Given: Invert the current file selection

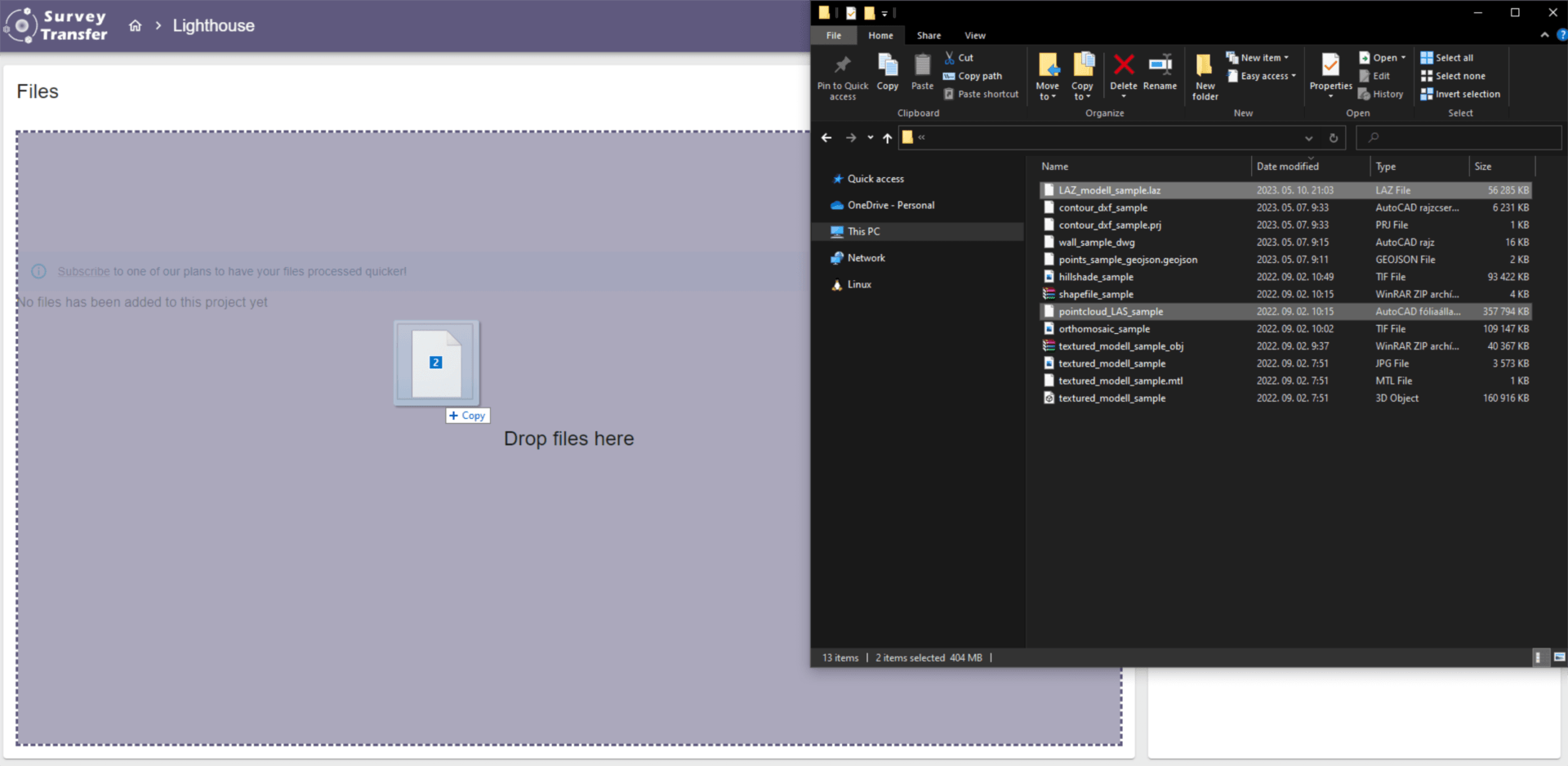Looking at the screenshot, I should coord(1460,94).
